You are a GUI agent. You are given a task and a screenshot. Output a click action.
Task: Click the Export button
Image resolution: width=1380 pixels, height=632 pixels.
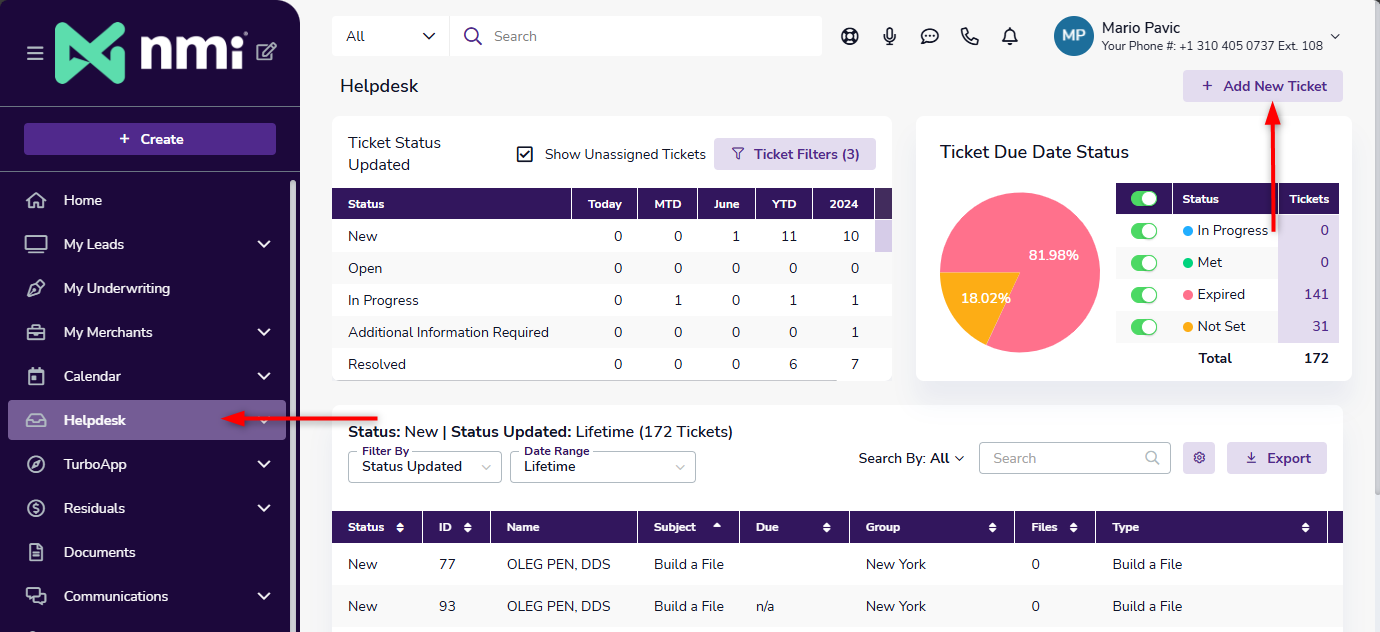pos(1277,458)
